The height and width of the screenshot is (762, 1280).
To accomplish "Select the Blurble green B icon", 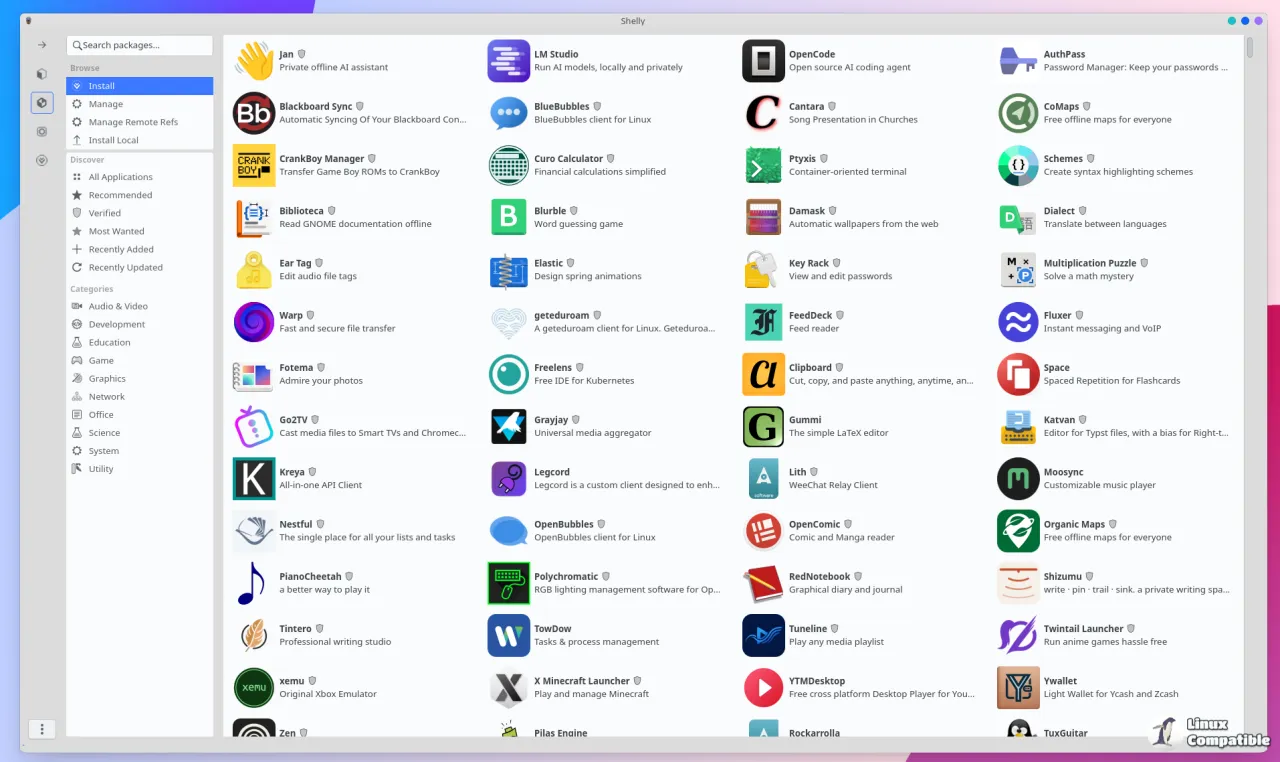I will (508, 217).
